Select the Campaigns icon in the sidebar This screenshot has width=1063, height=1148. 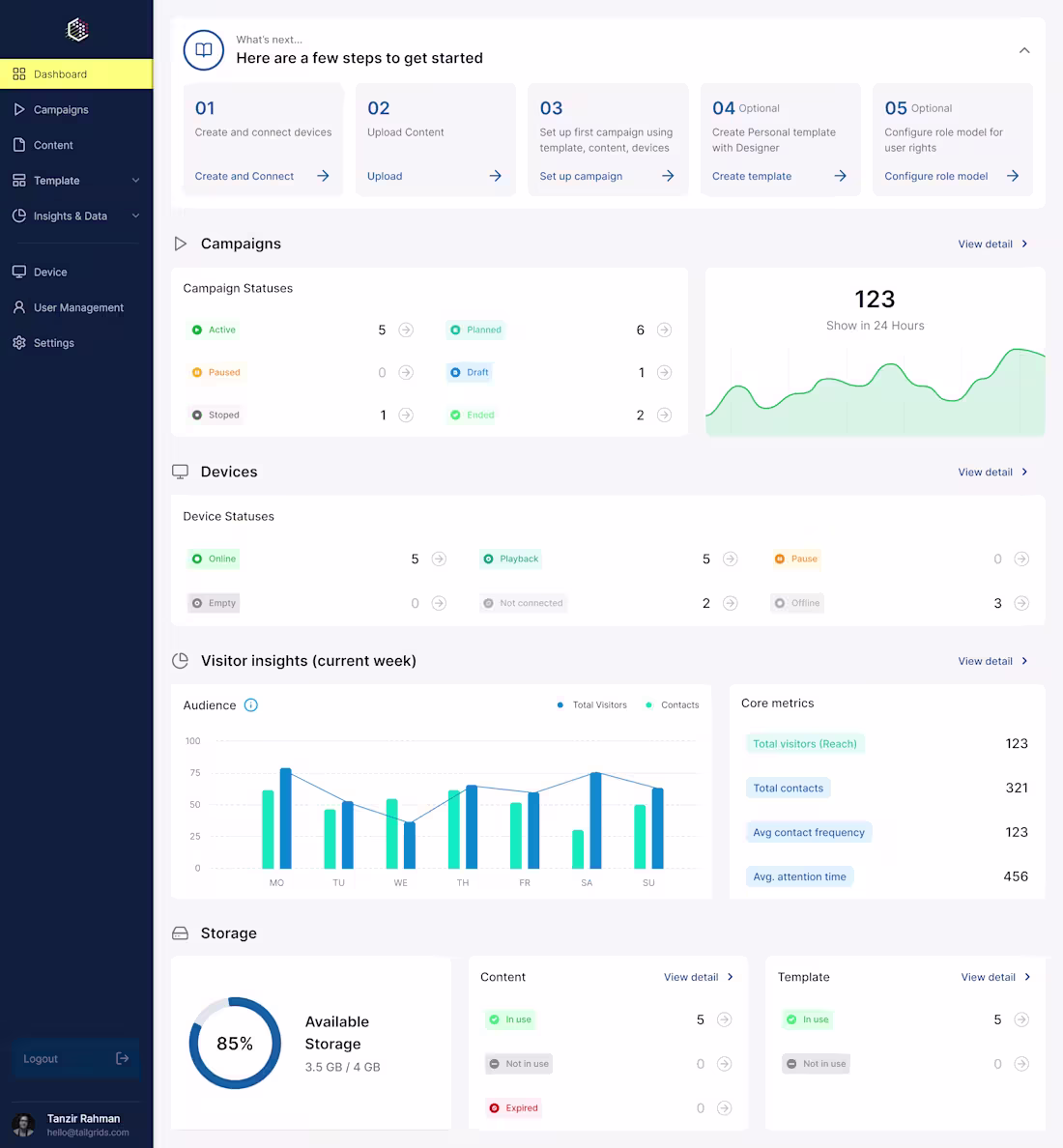click(x=19, y=109)
